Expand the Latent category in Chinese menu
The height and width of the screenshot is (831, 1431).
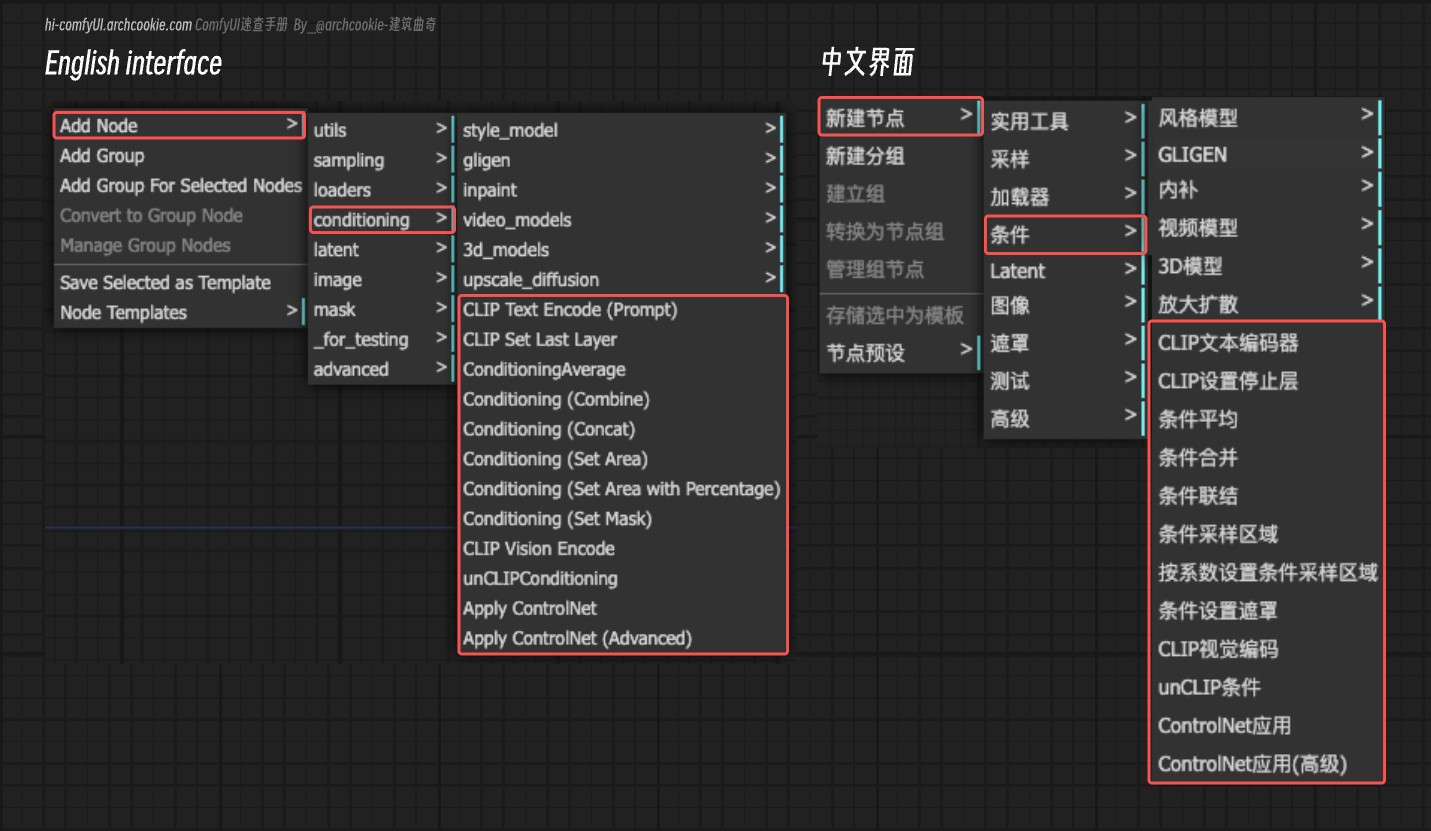coord(1065,271)
